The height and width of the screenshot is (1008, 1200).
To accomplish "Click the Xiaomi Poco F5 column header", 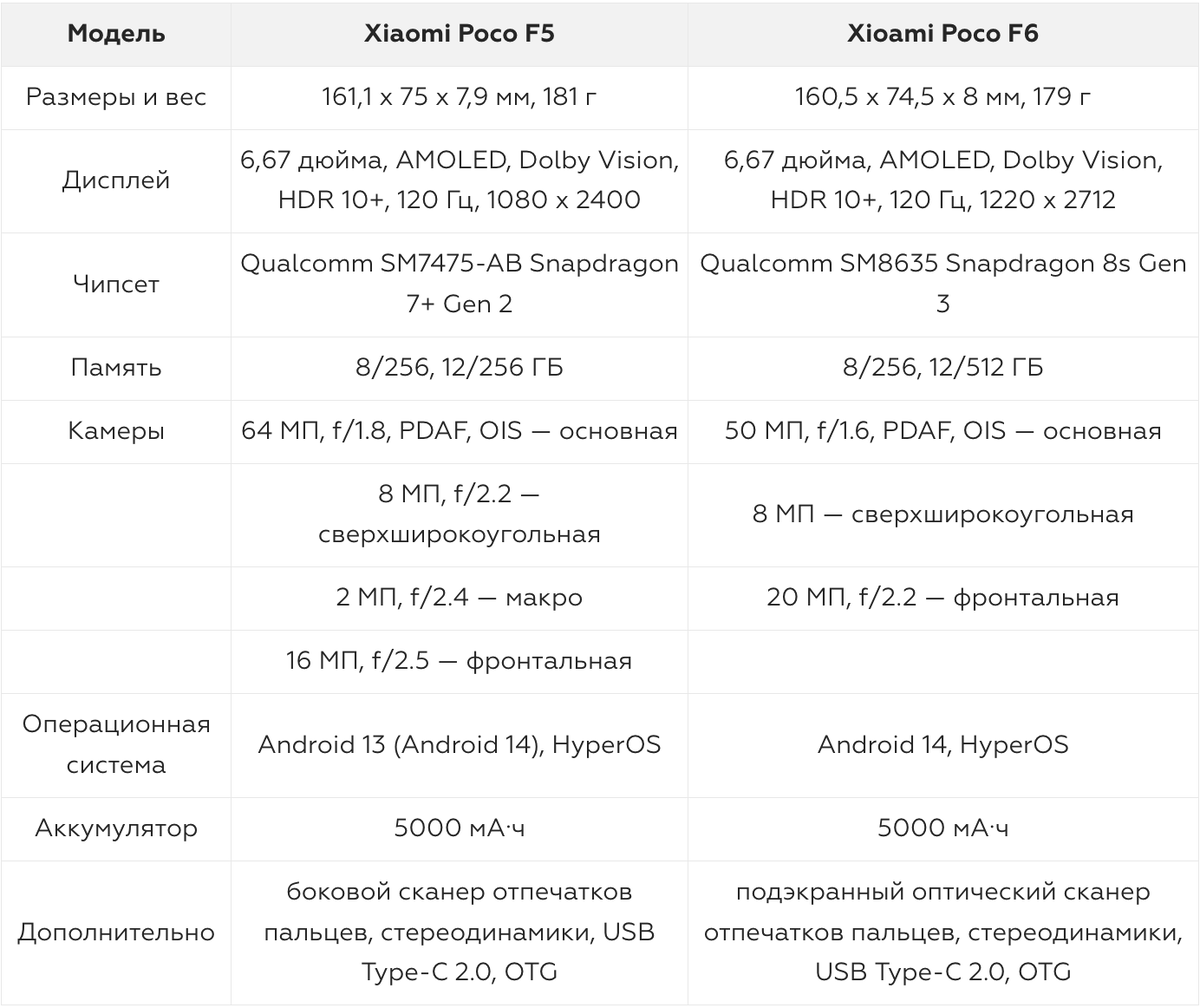I will click(459, 33).
